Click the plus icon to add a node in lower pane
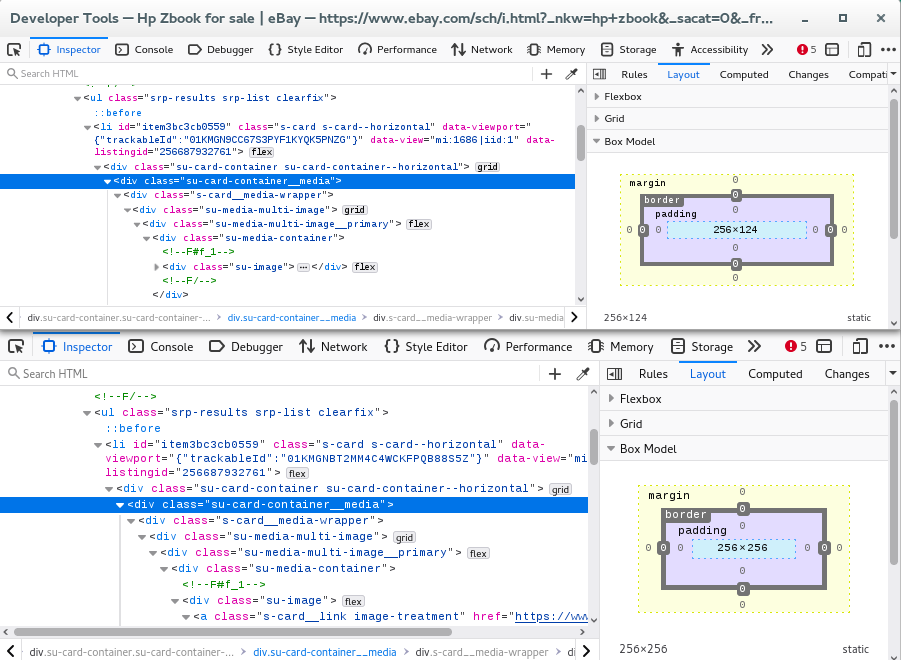 click(x=555, y=374)
